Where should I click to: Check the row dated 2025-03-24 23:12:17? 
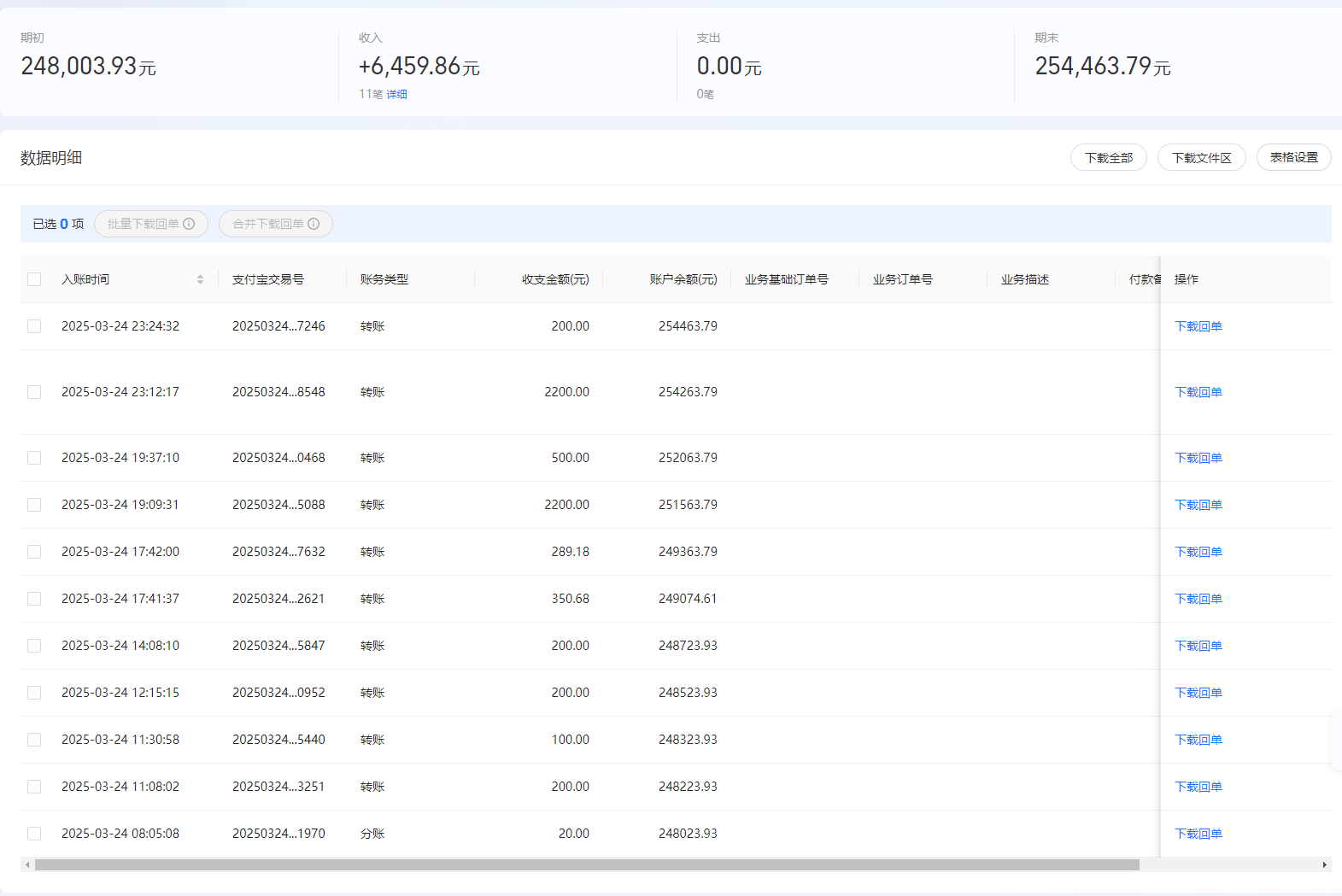(34, 392)
